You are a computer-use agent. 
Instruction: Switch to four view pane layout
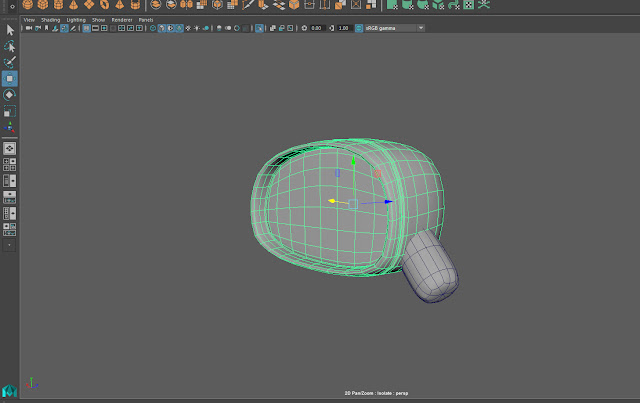[10, 165]
